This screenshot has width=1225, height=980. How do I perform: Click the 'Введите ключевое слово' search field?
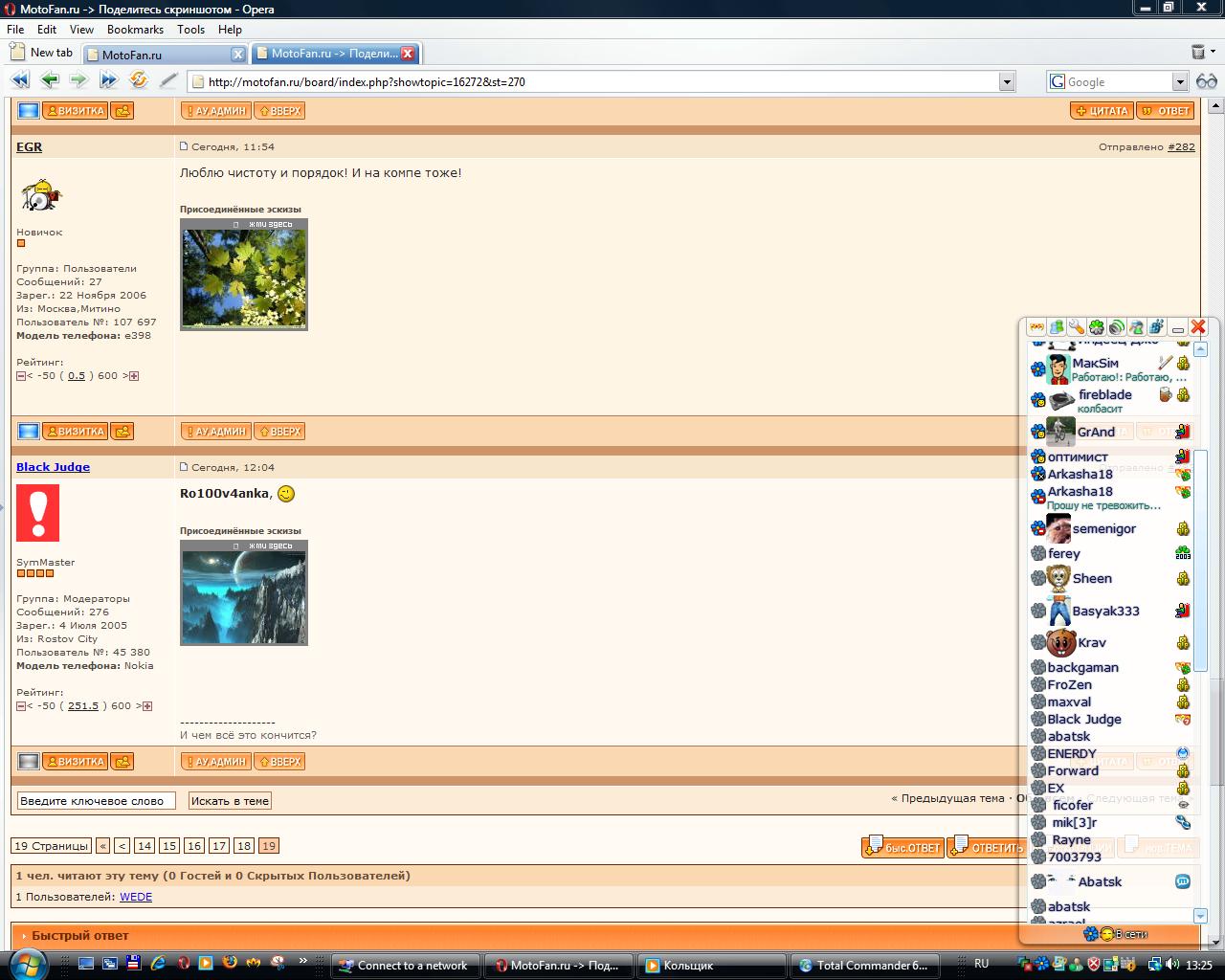pyautogui.click(x=96, y=801)
